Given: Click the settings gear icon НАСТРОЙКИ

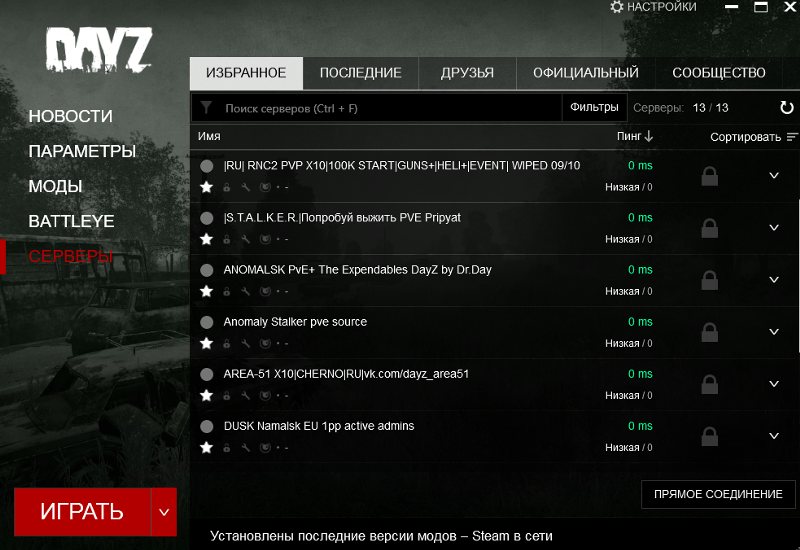Looking at the screenshot, I should (617, 7).
